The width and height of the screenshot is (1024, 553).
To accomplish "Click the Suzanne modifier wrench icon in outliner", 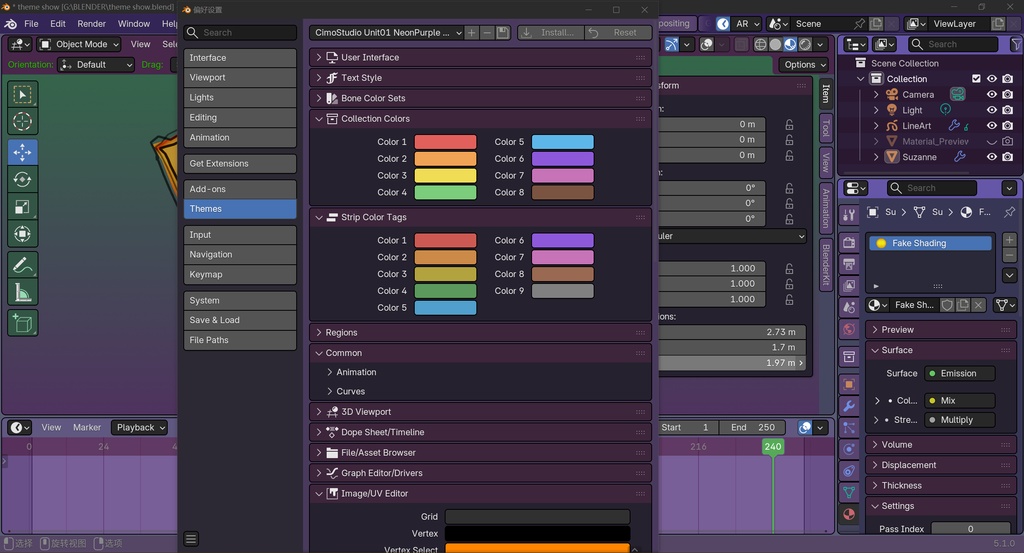I will click(959, 157).
